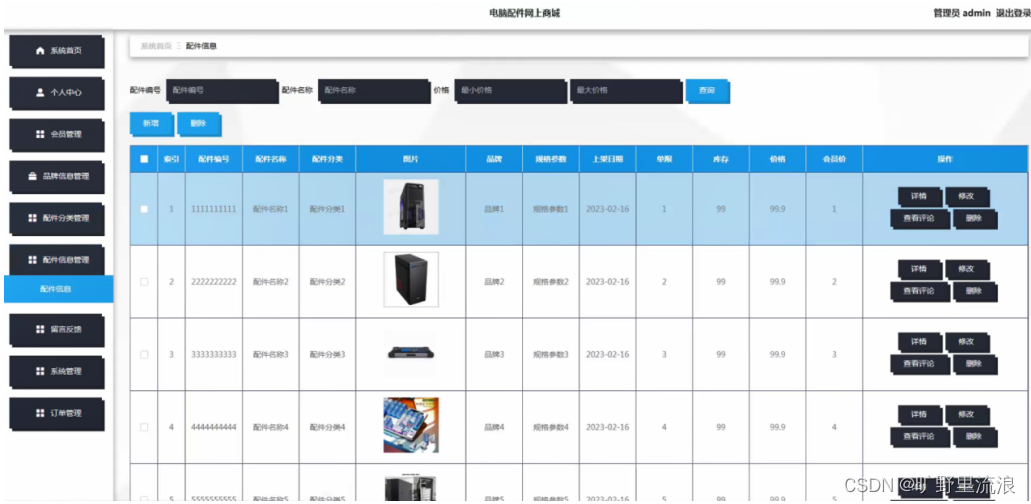Expand 配件分类管理 sidebar menu
Viewport: 1031px width, 504px height.
(x=57, y=218)
